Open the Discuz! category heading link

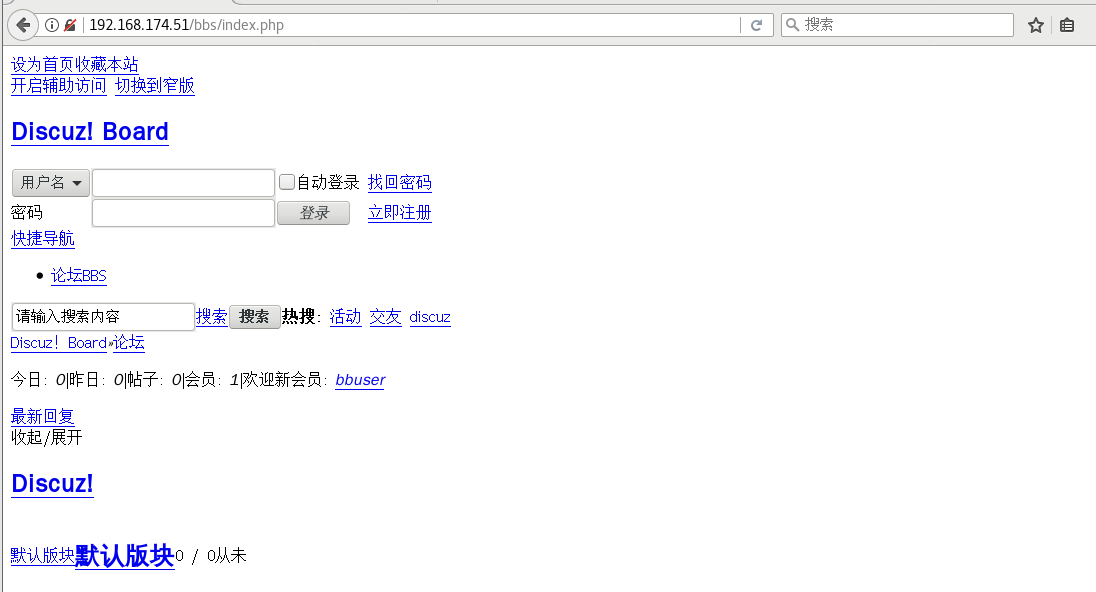[52, 484]
